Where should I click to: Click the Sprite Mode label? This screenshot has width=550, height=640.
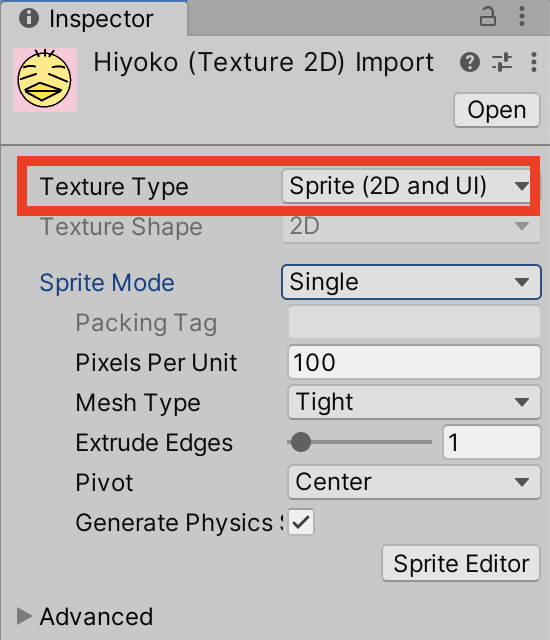107,282
